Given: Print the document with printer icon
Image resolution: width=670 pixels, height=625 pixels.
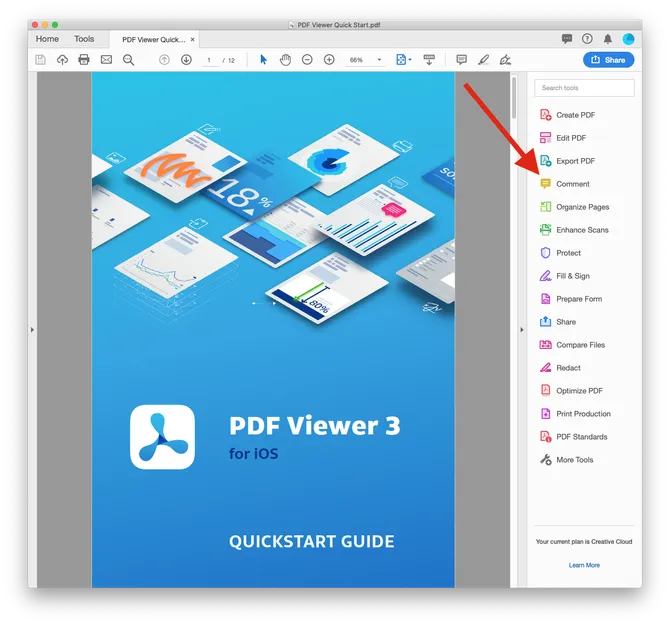Looking at the screenshot, I should 84,60.
